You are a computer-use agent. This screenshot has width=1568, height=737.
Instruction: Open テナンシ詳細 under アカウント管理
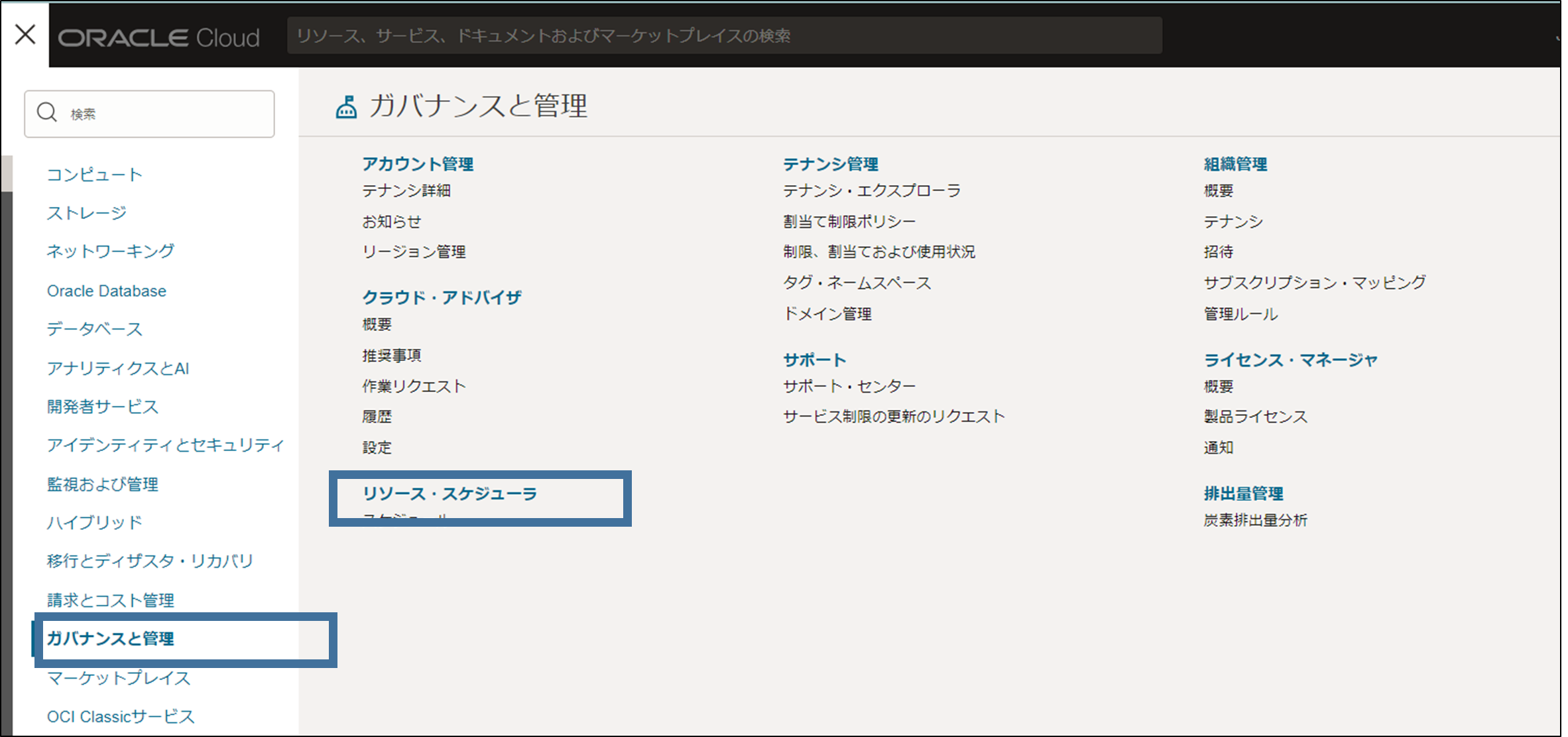tap(406, 191)
